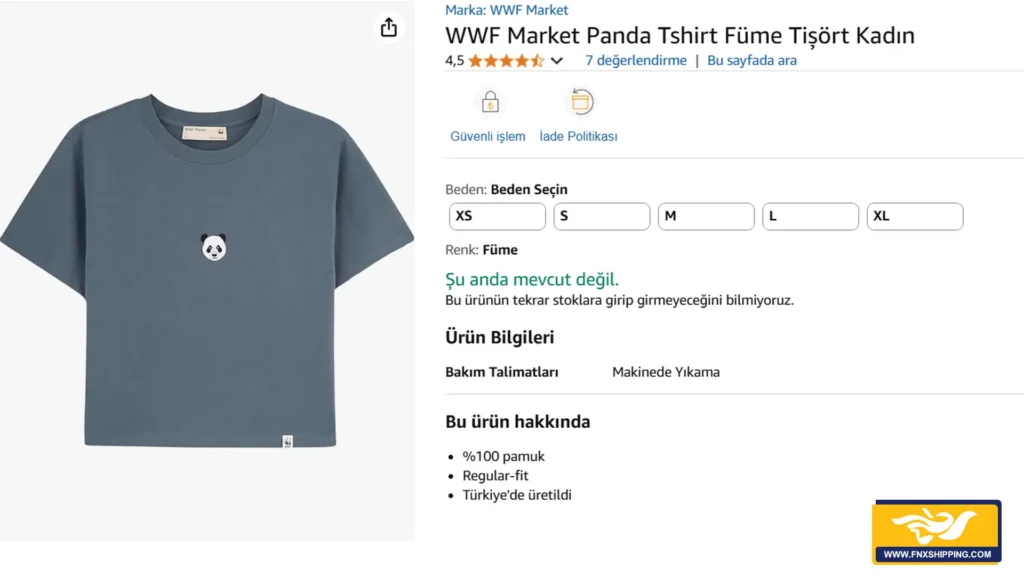
Task: Click the Güvenli işlem text label
Action: tap(488, 136)
